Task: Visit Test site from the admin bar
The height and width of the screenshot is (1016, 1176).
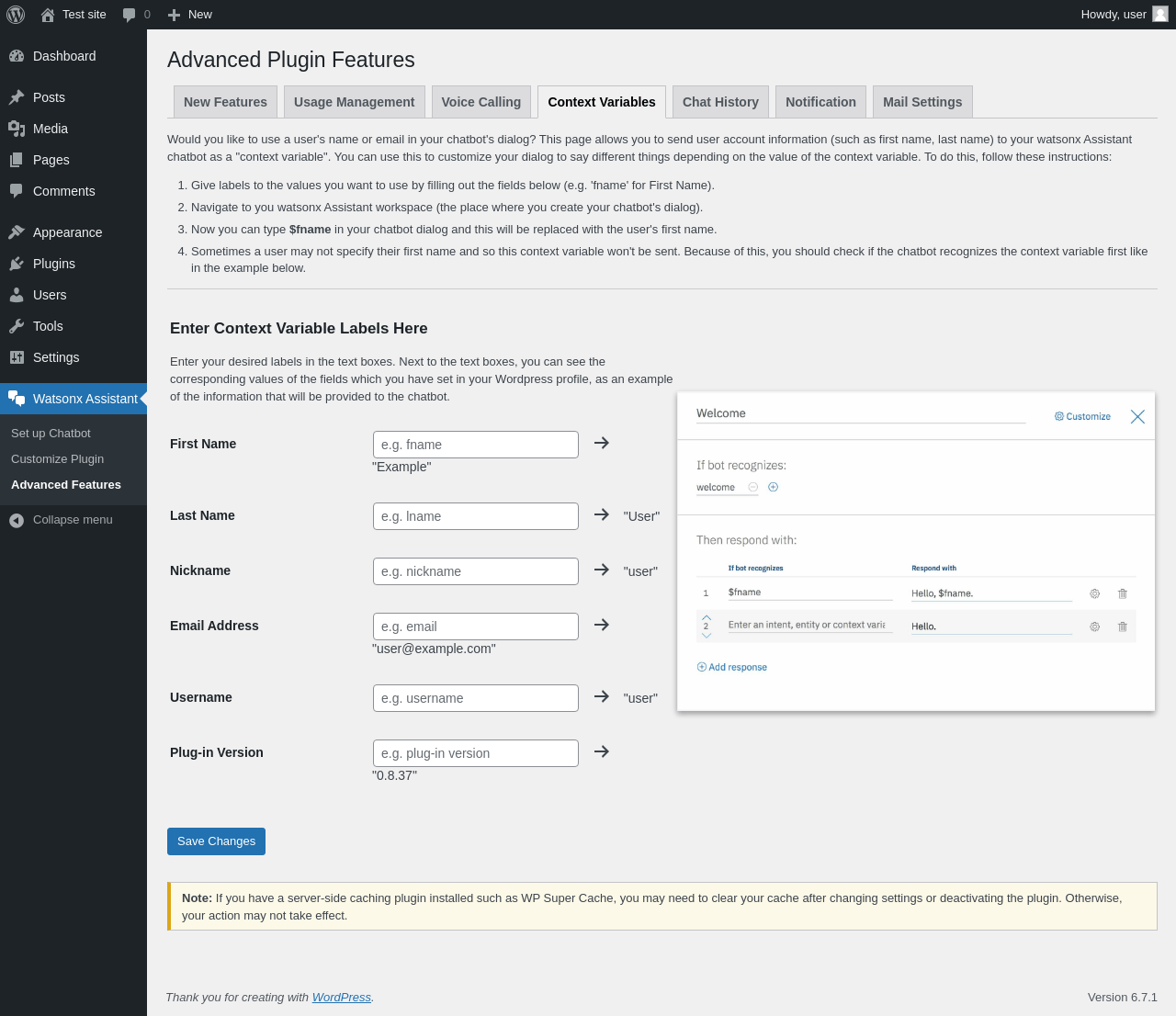Action: point(73,15)
